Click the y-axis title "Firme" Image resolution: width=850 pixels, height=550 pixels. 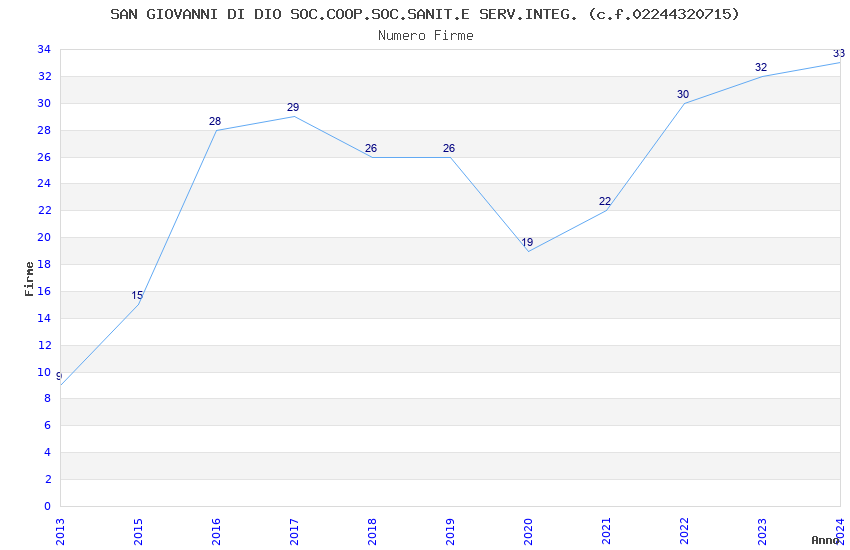point(29,279)
